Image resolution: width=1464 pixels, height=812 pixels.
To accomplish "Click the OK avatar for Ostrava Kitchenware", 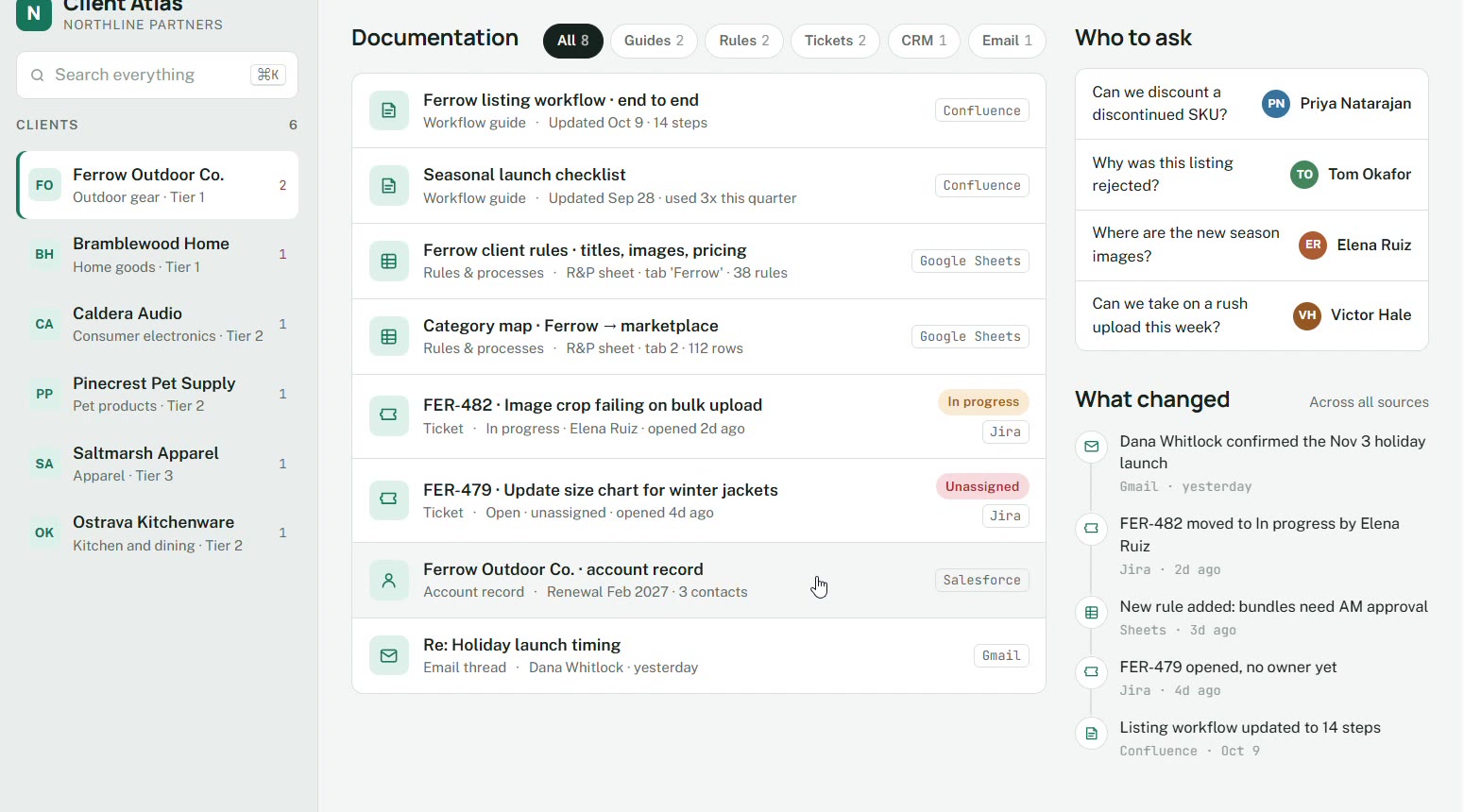I will pos(44,533).
